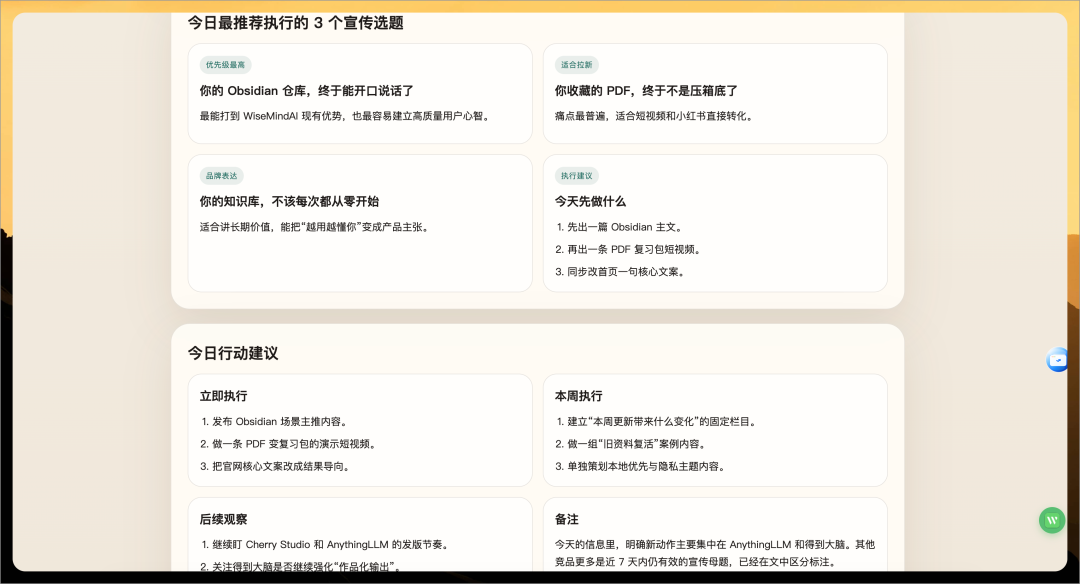This screenshot has height=584, width=1080.
Task: Click the 立即执行 card title
Action: tap(223, 396)
